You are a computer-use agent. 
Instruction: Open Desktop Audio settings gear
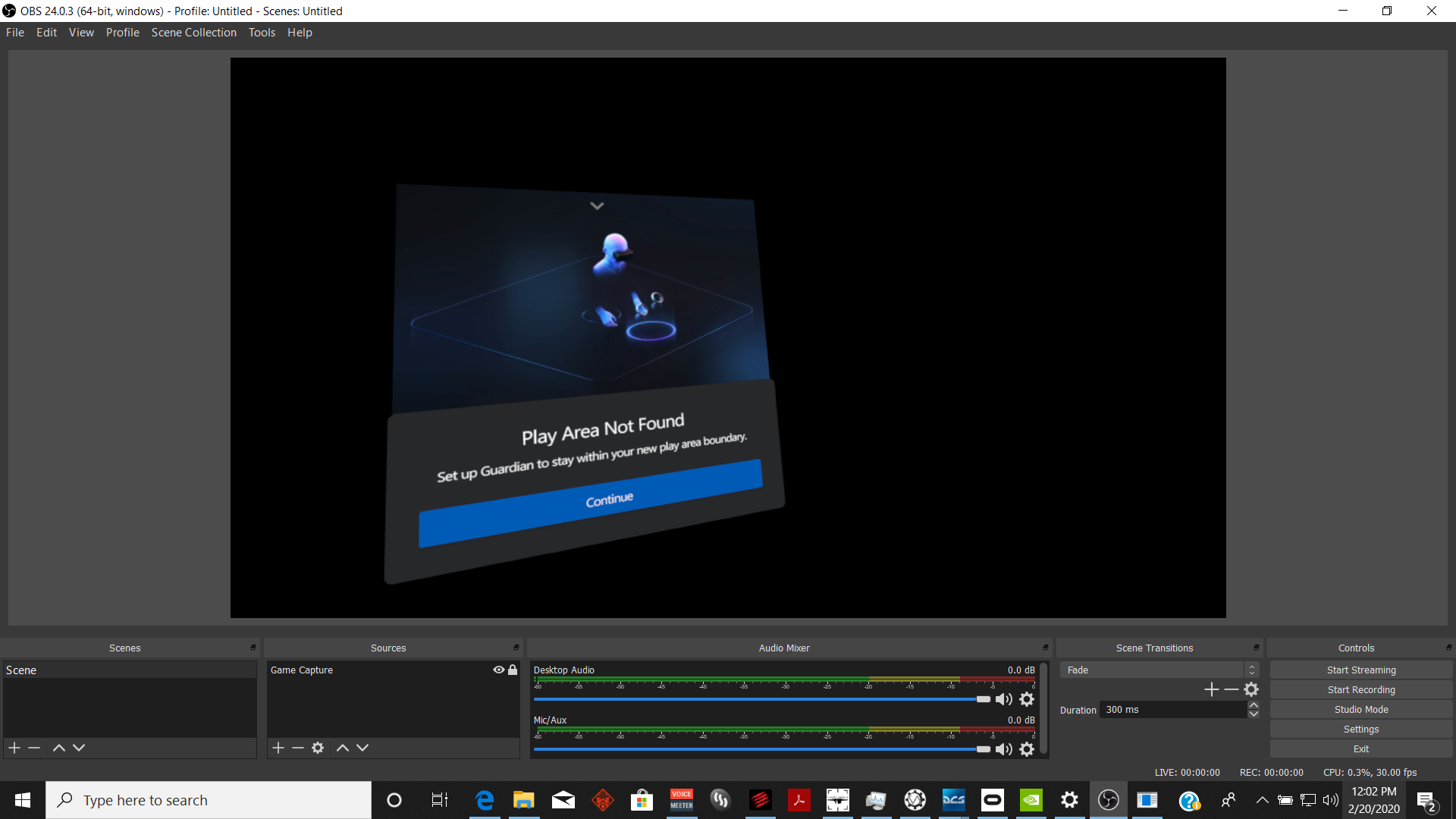1027,699
